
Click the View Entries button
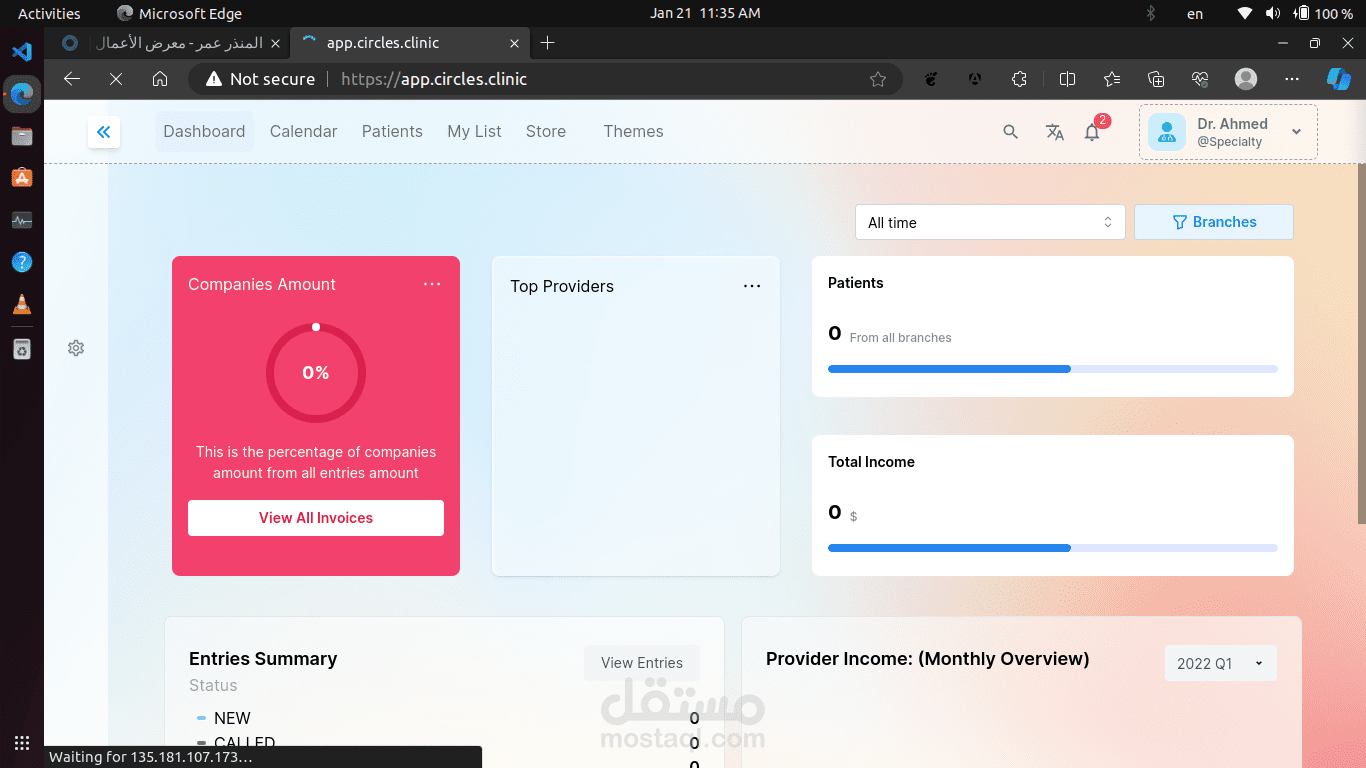642,663
